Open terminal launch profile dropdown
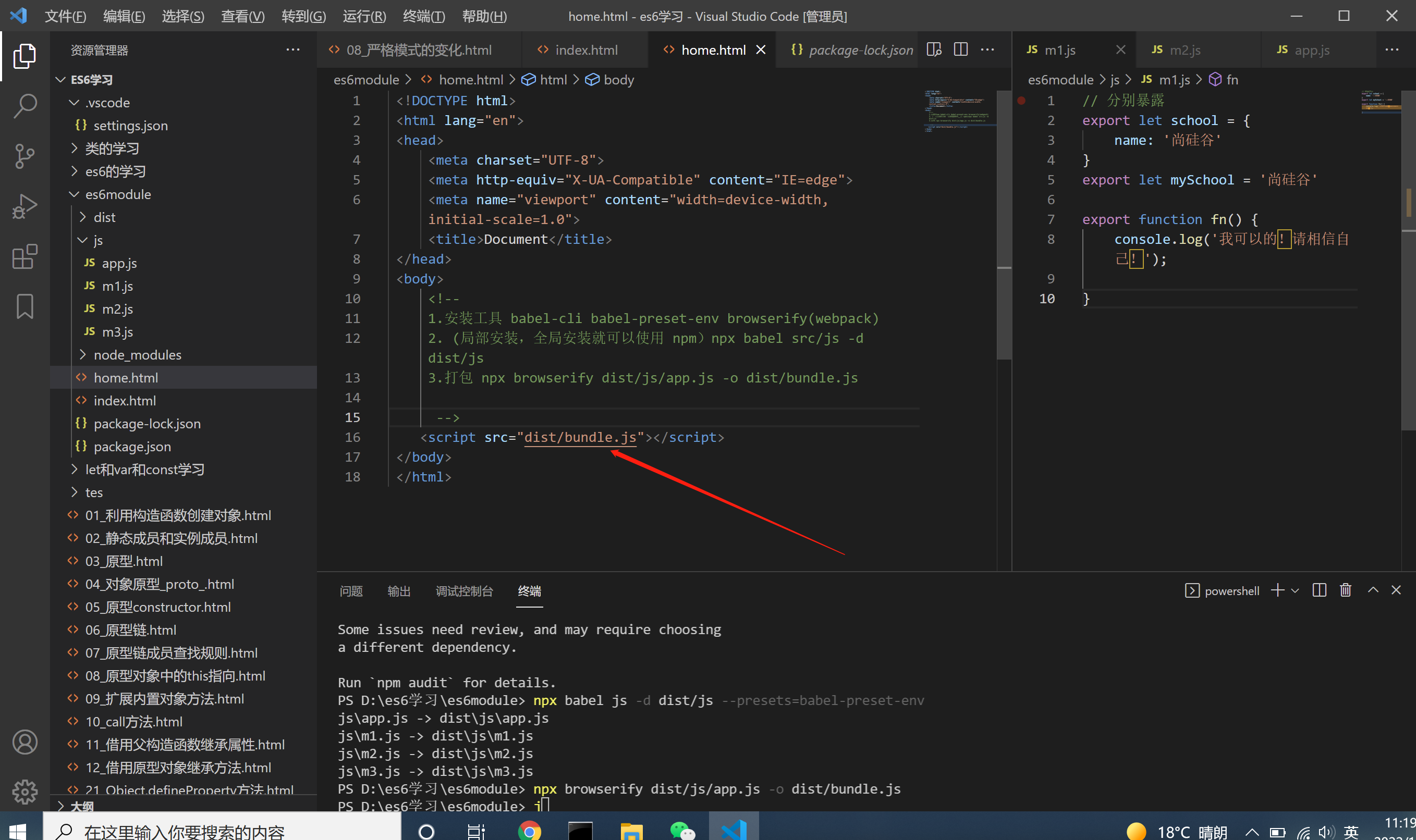 point(1296,590)
